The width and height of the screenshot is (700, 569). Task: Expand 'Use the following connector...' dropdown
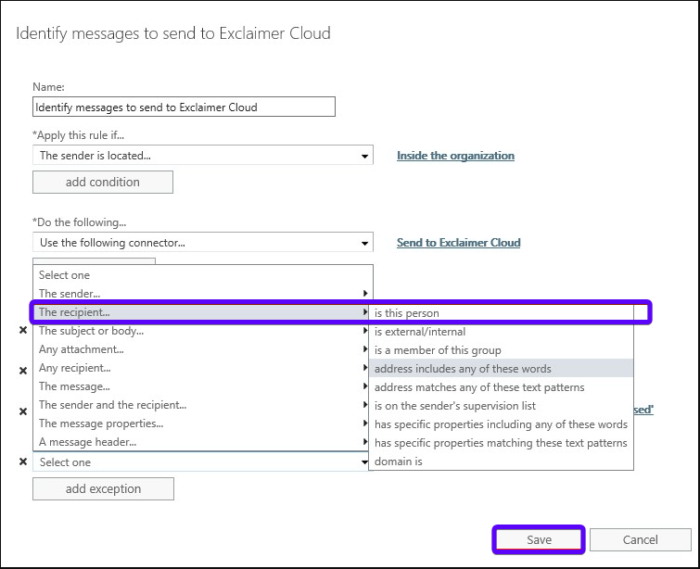click(x=202, y=243)
